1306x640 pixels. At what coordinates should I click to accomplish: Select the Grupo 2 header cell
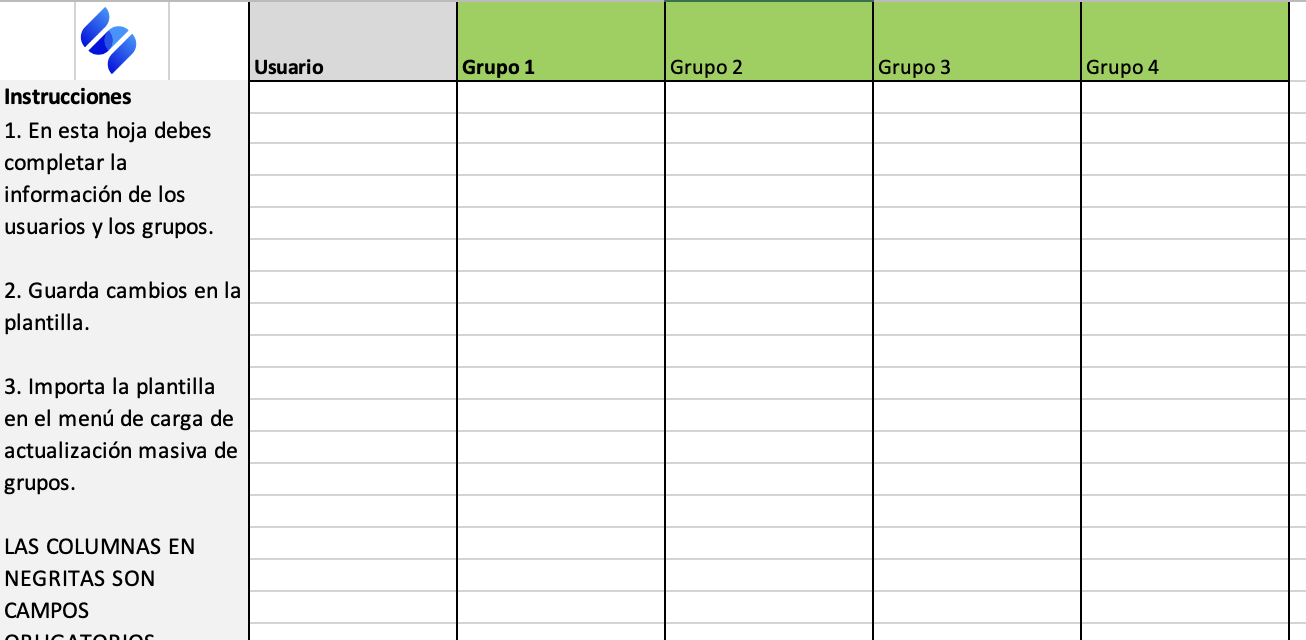(769, 41)
